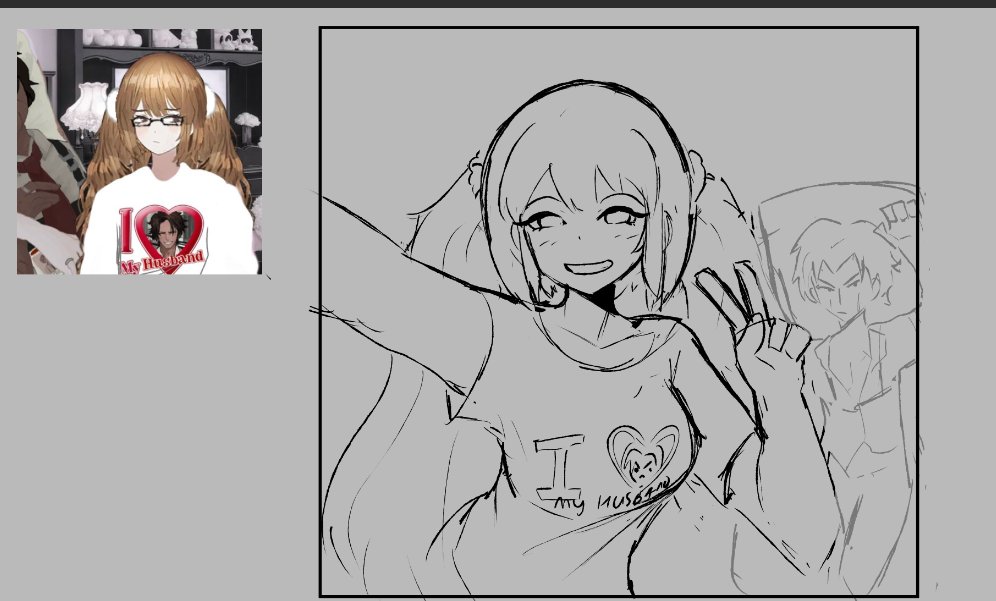996x601 pixels.
Task: Click the sketched 'MY HUSBAND' text on the canvas shirt
Action: [x=612, y=497]
